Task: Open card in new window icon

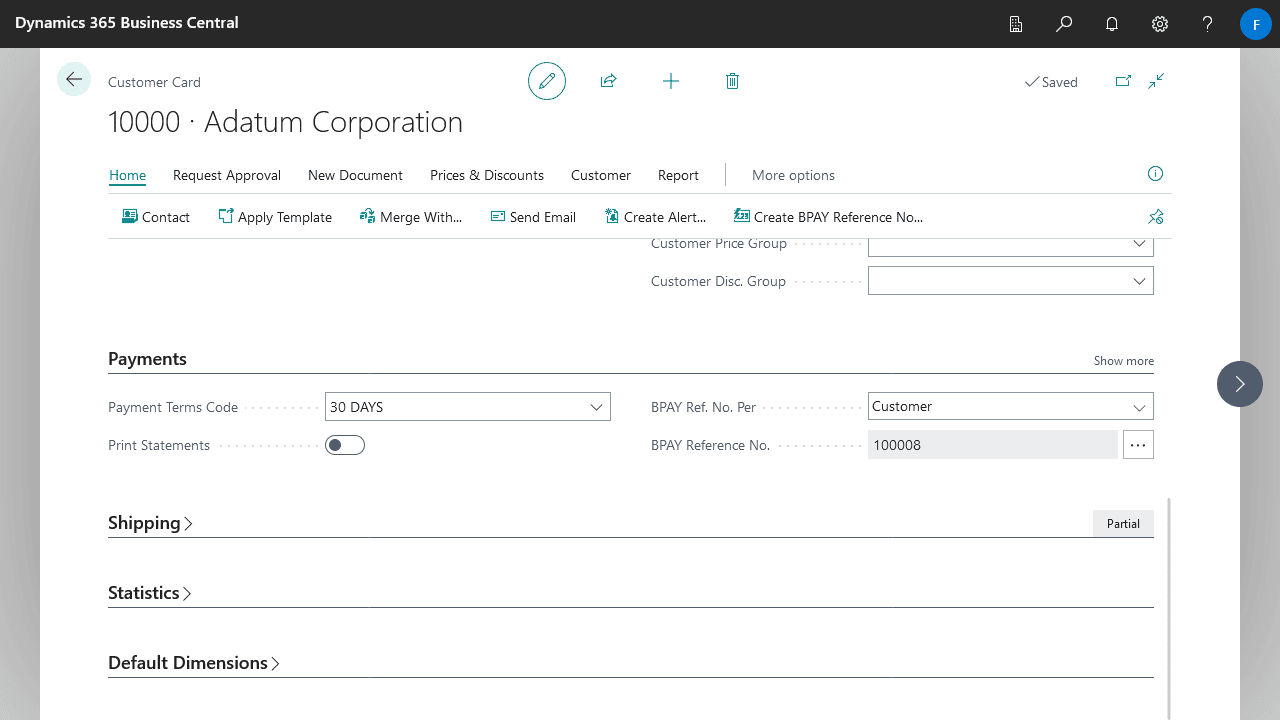Action: (x=1123, y=81)
